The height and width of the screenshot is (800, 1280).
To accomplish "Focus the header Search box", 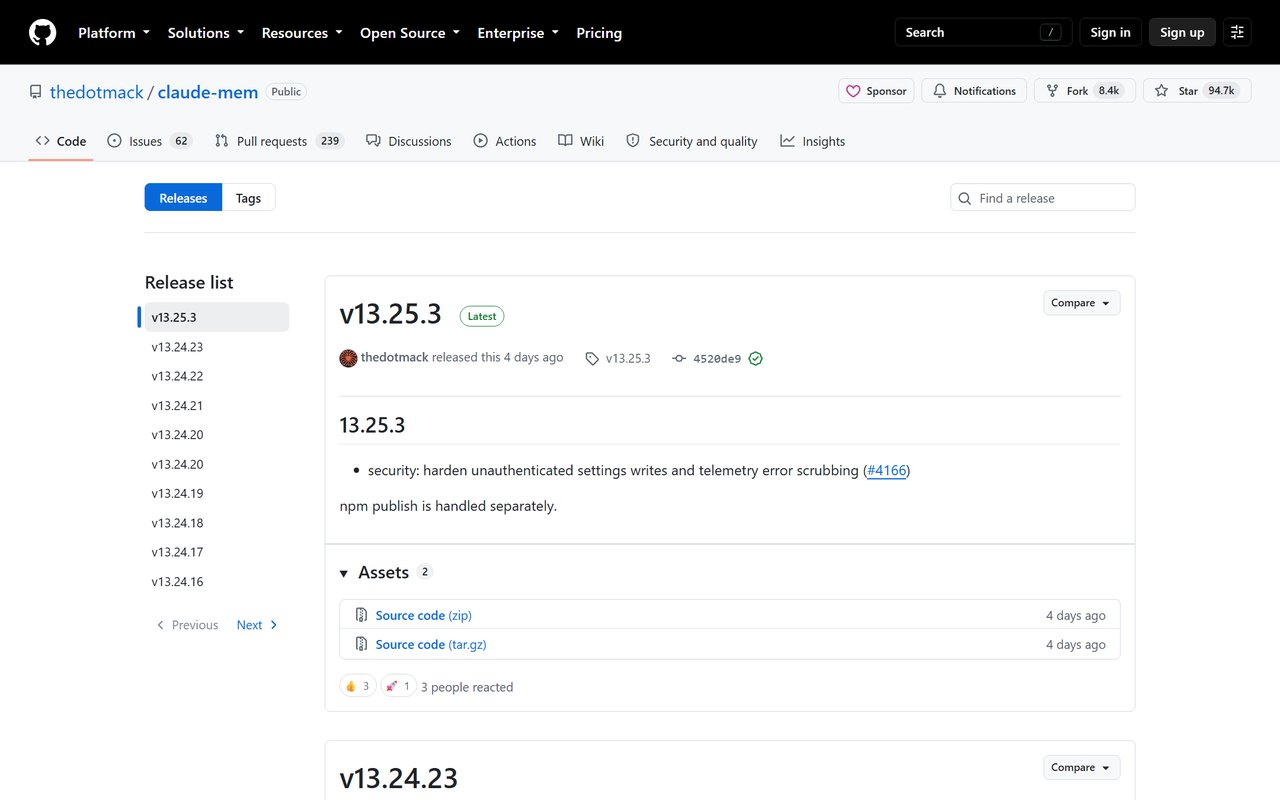I will point(983,32).
